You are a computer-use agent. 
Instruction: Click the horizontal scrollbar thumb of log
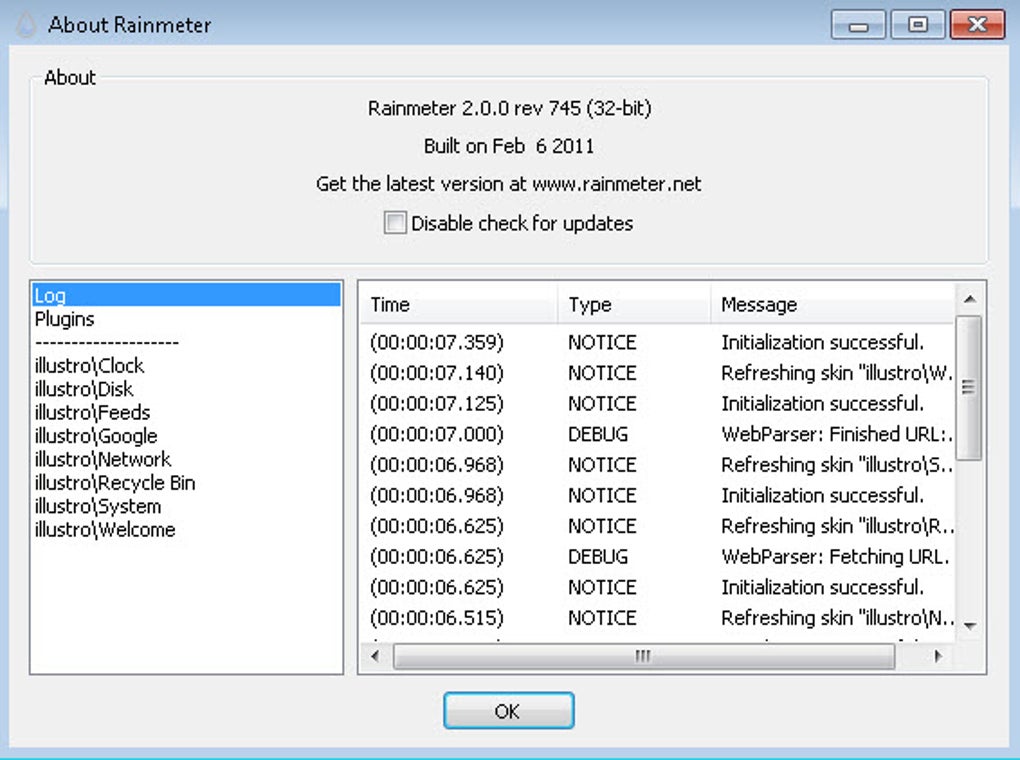644,656
